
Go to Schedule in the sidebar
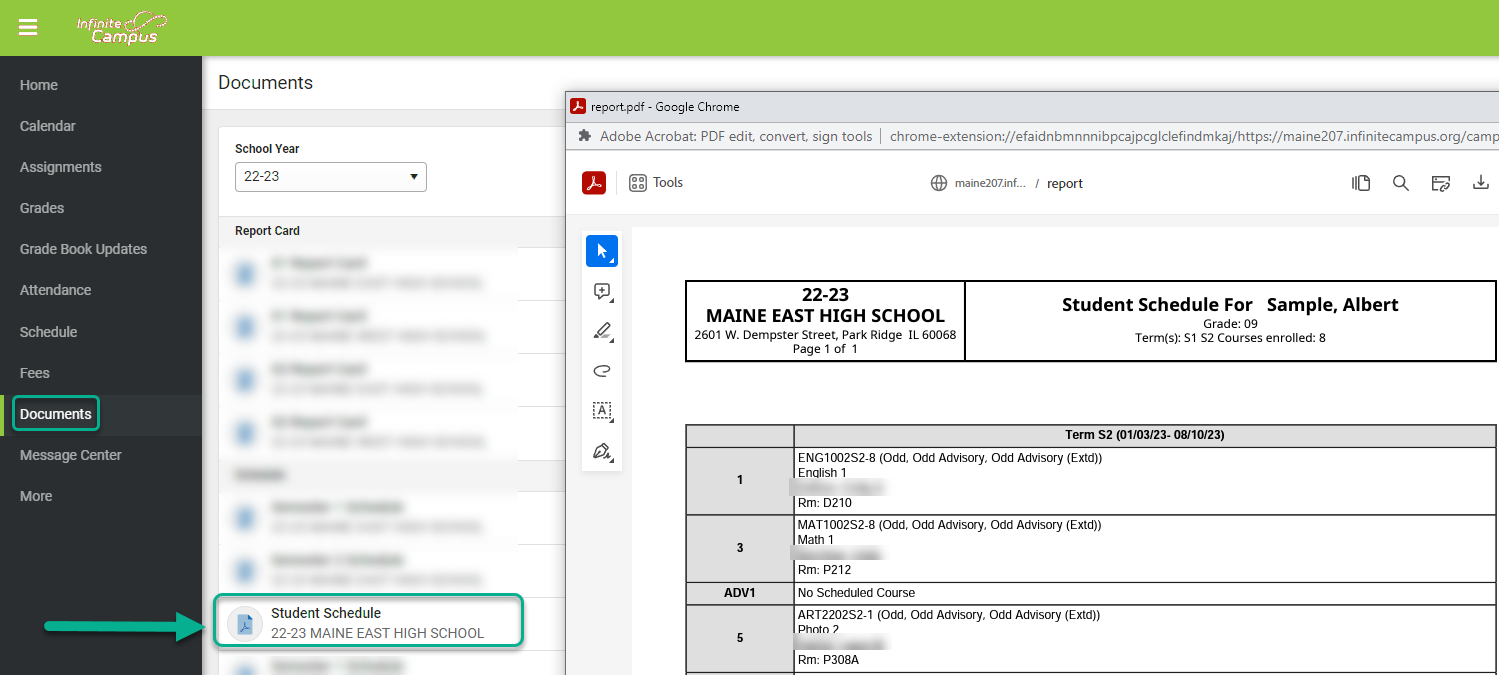coord(48,332)
